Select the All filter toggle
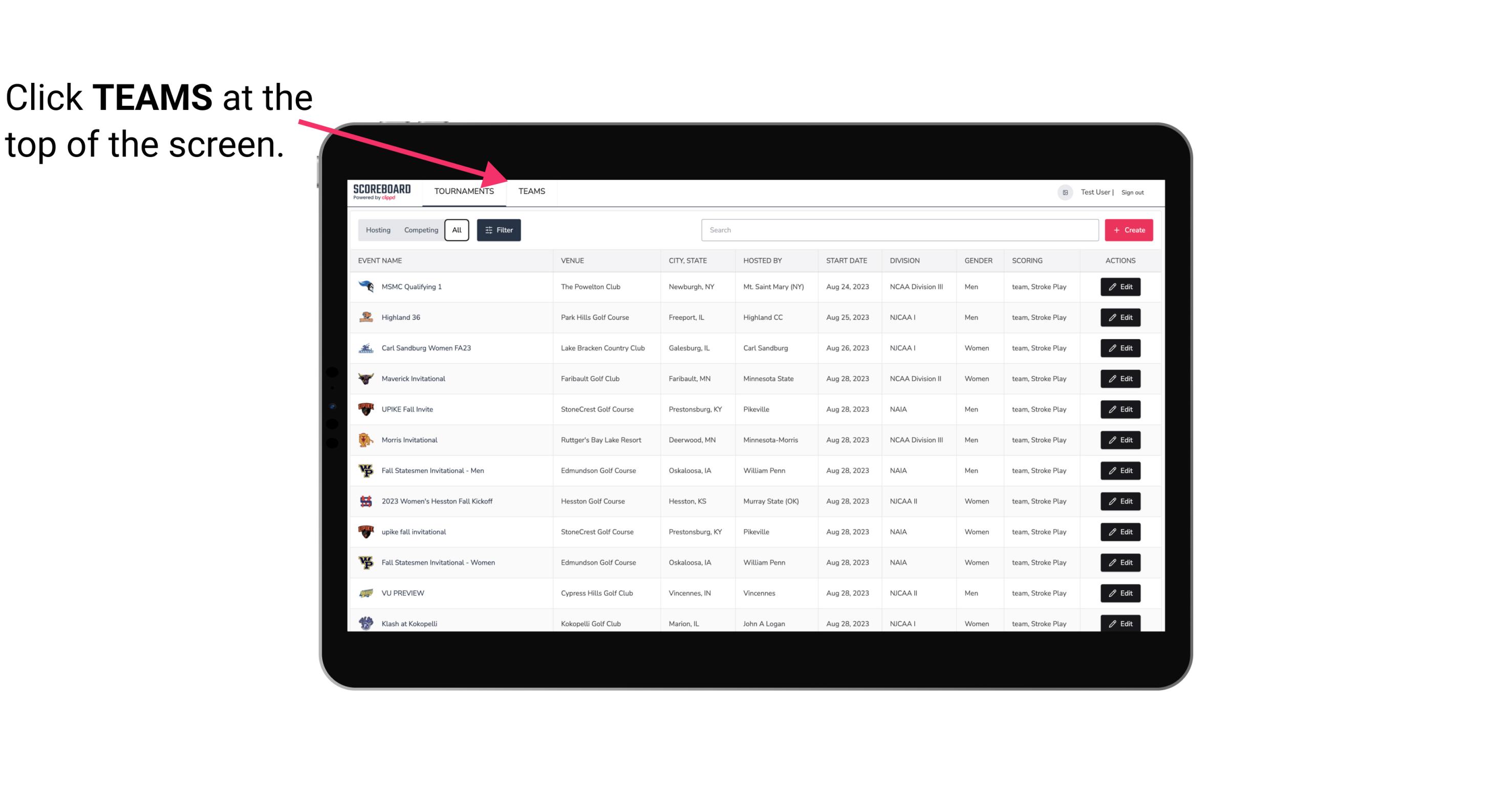 click(x=455, y=229)
